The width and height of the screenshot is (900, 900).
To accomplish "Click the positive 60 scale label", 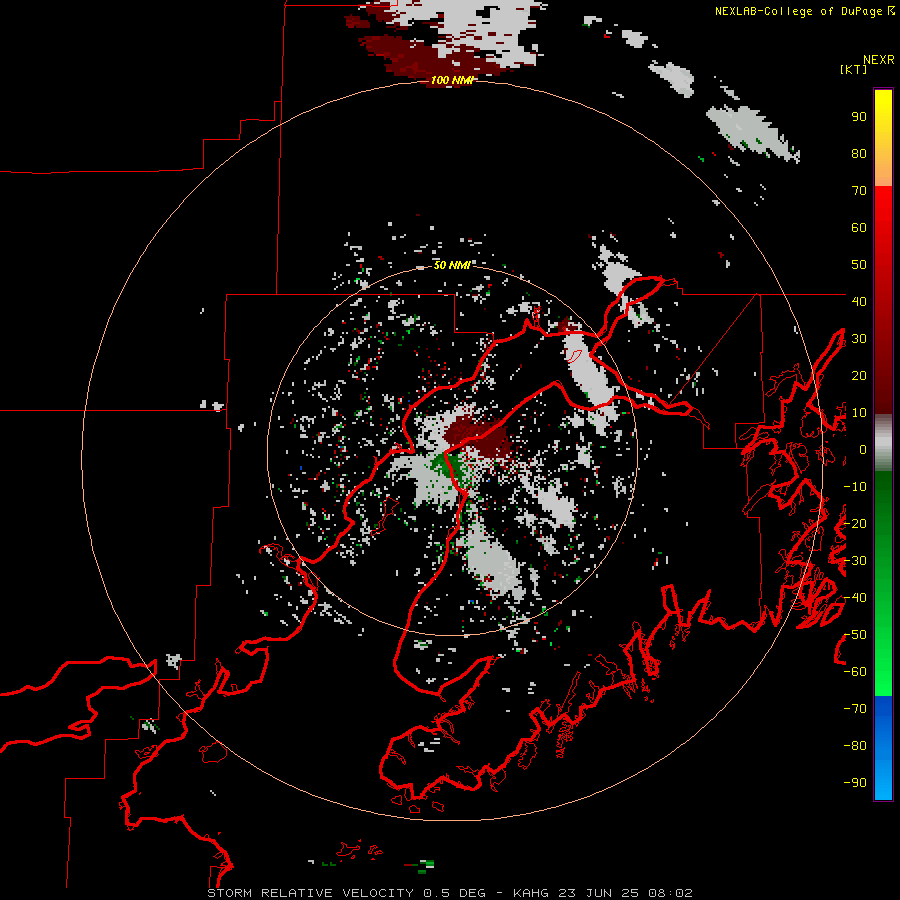I will point(859,227).
